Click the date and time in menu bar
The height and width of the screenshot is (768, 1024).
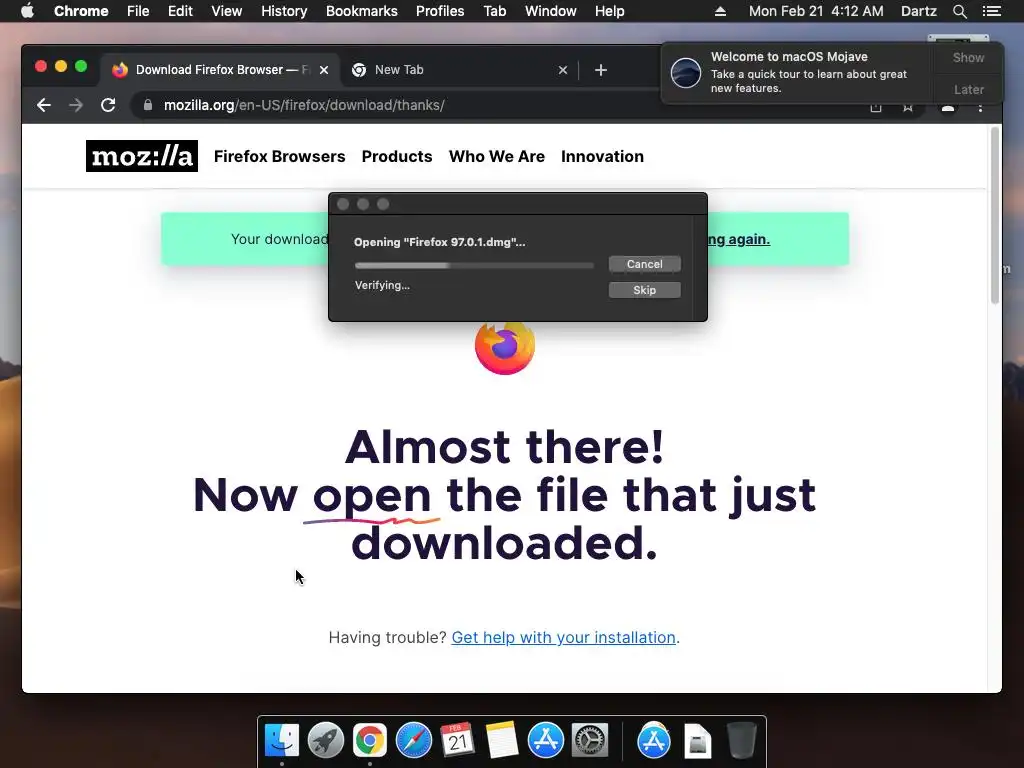[x=816, y=11]
